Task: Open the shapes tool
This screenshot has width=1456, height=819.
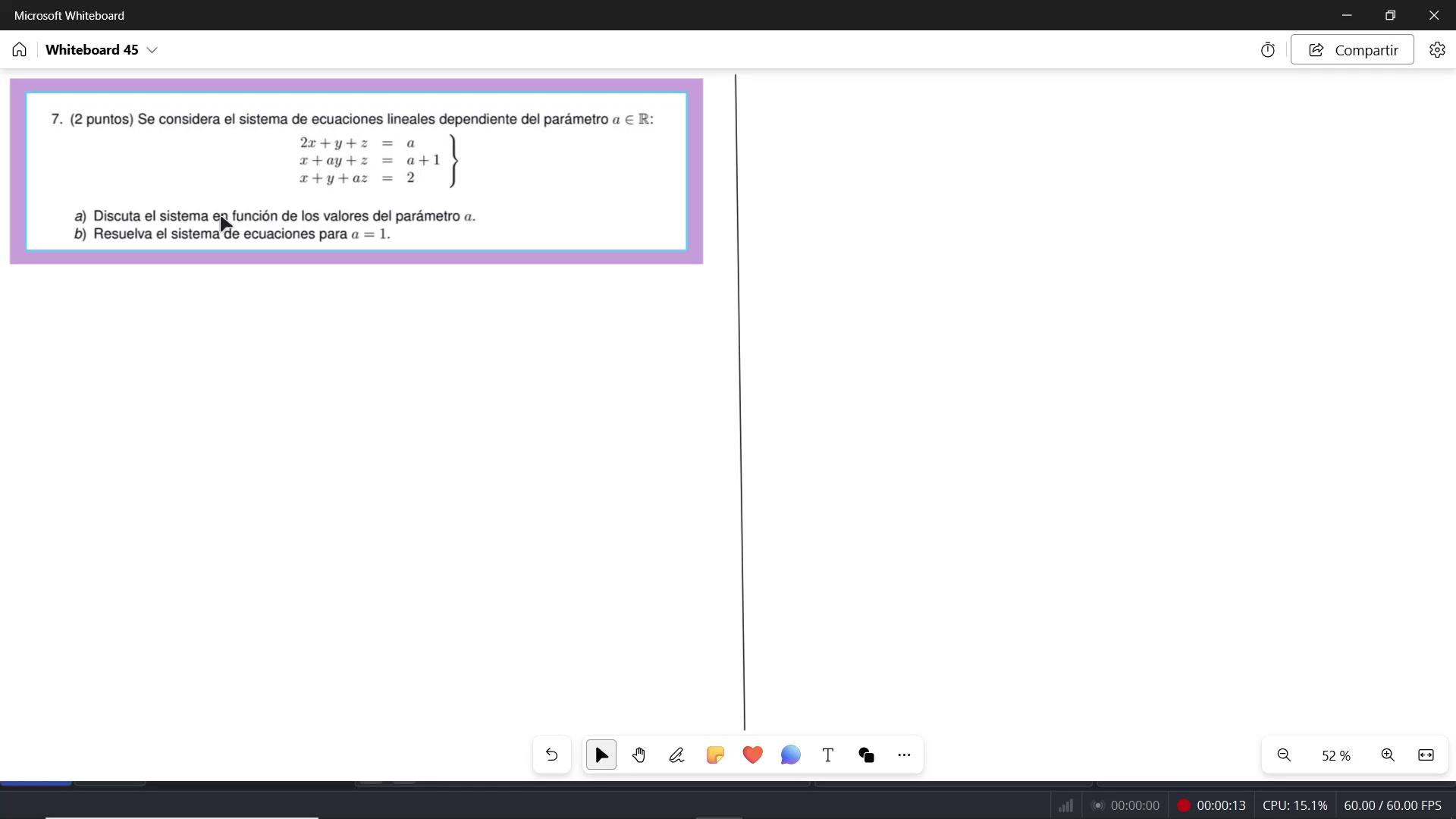Action: click(866, 755)
